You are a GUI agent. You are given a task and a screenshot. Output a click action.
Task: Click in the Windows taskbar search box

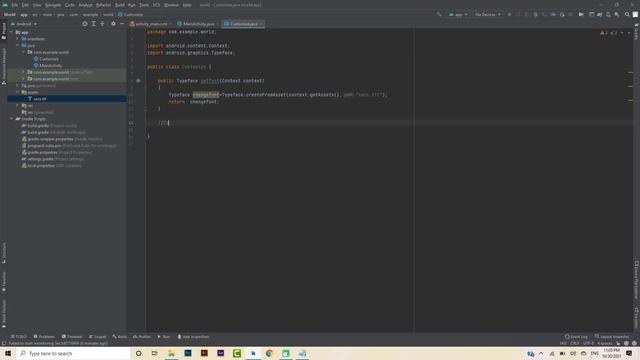point(73,353)
